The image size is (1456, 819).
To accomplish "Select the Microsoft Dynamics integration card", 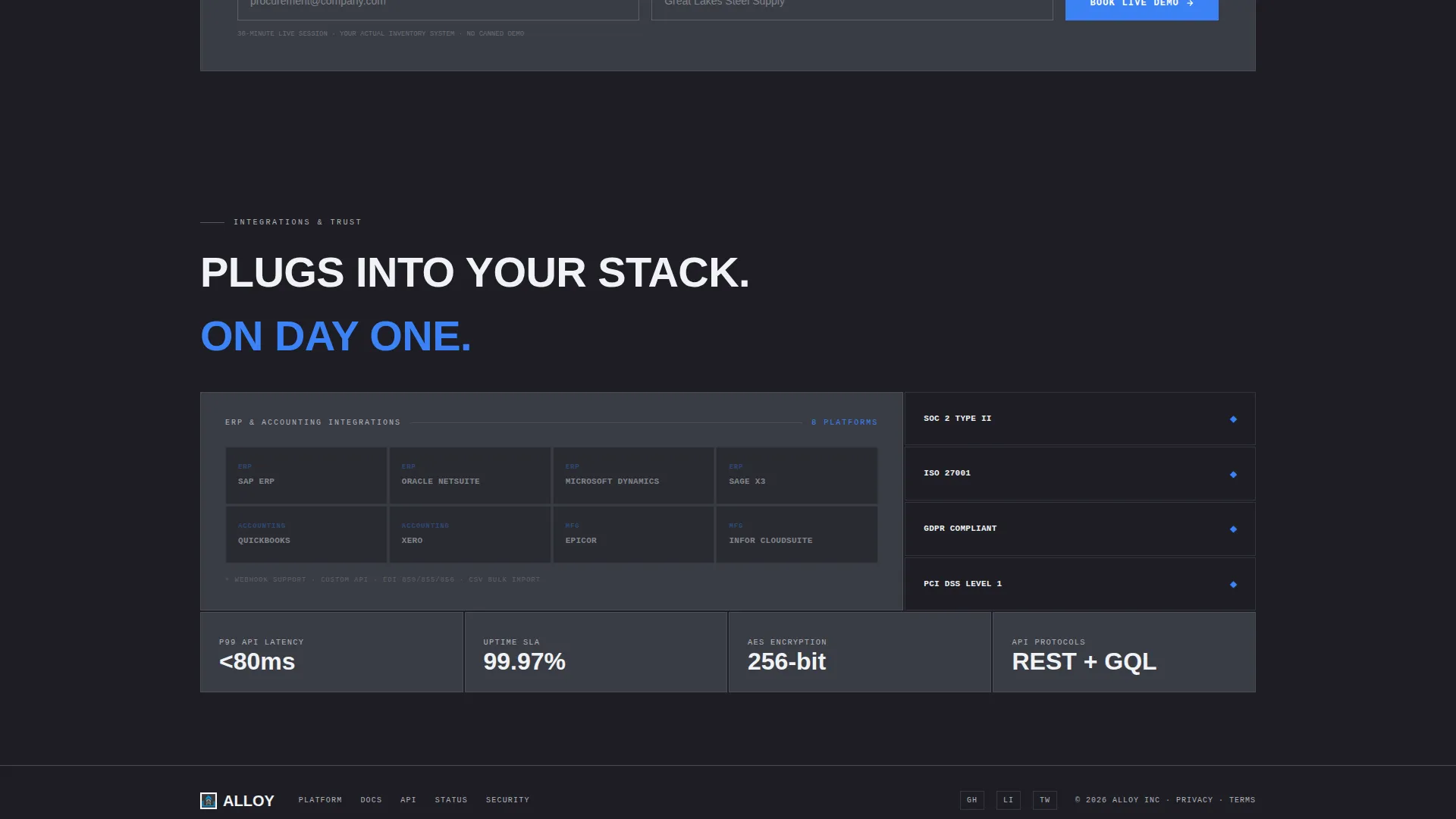I will coord(633,475).
